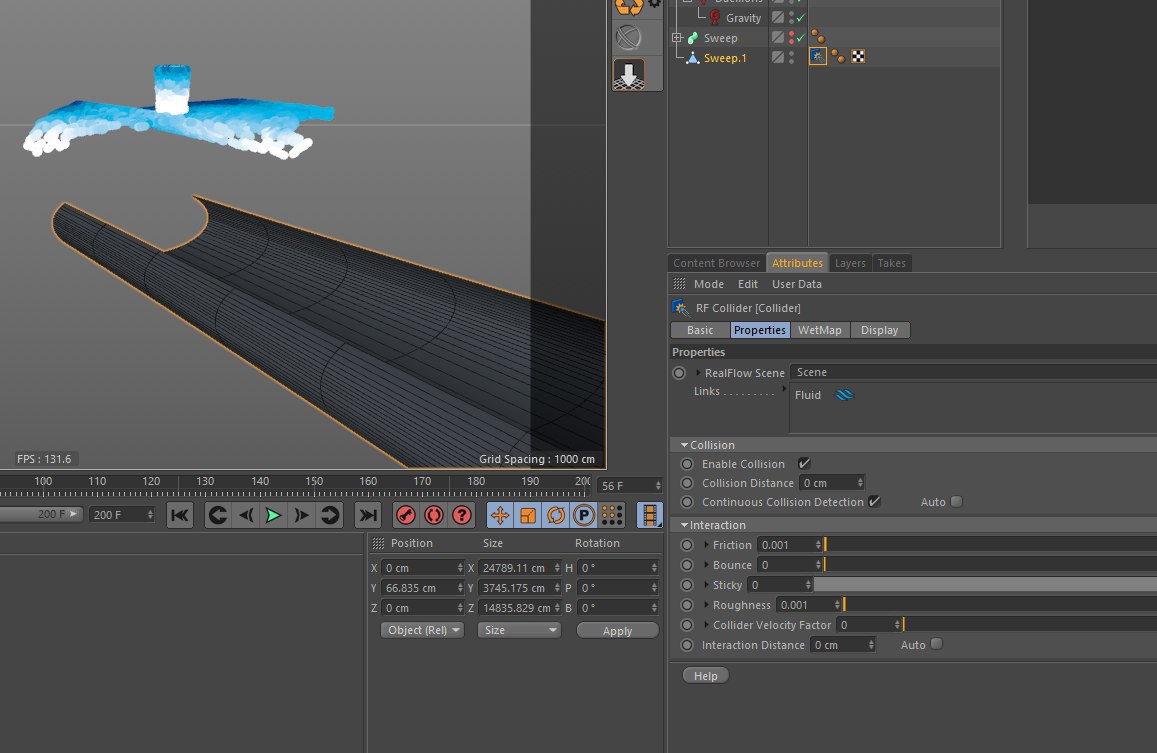Screen dimensions: 1157x753
Task: Toggle Enable Collision checkbox
Action: [x=804, y=464]
